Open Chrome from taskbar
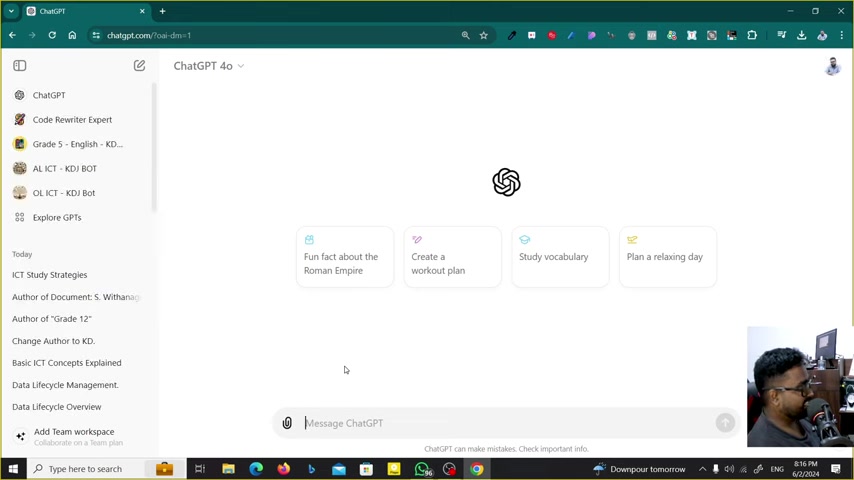The height and width of the screenshot is (480, 854). (477, 469)
